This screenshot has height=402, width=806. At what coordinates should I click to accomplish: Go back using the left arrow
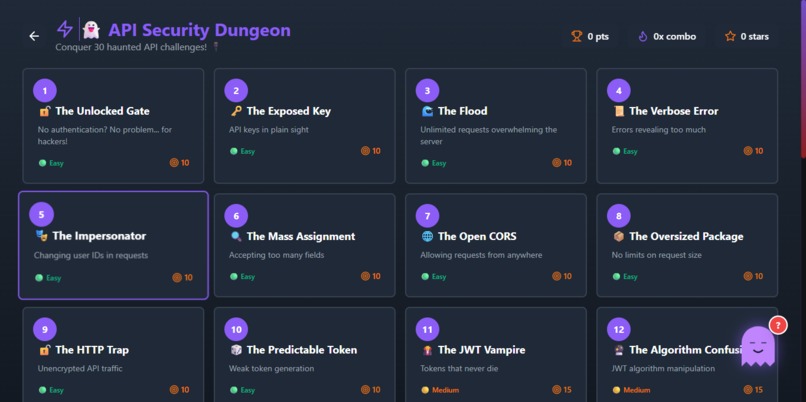tap(34, 36)
